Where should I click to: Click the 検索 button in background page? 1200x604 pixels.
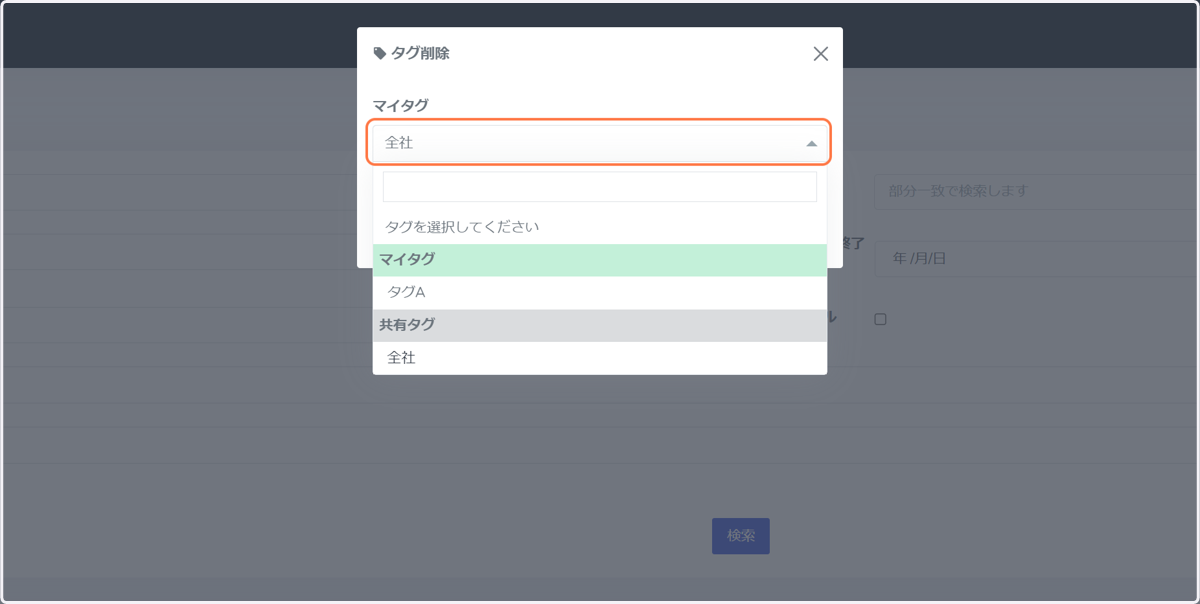pyautogui.click(x=741, y=535)
